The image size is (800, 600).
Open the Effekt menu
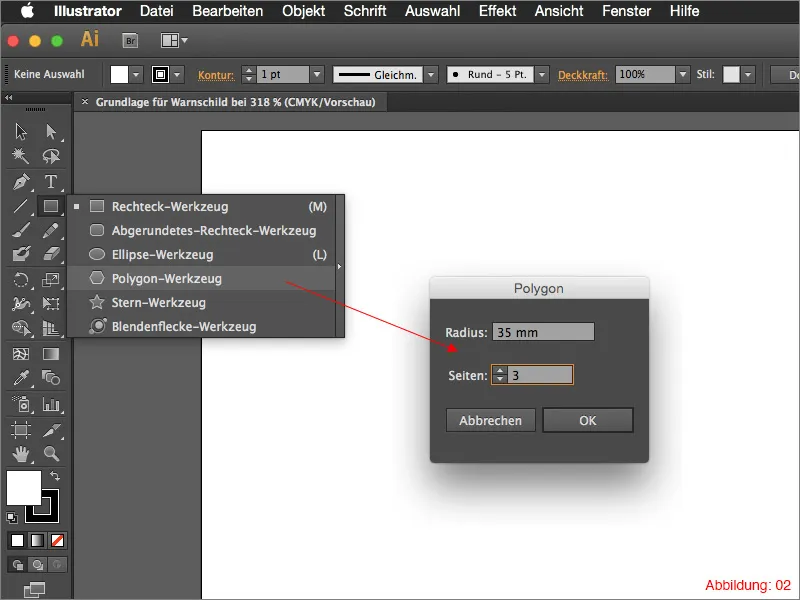[497, 11]
